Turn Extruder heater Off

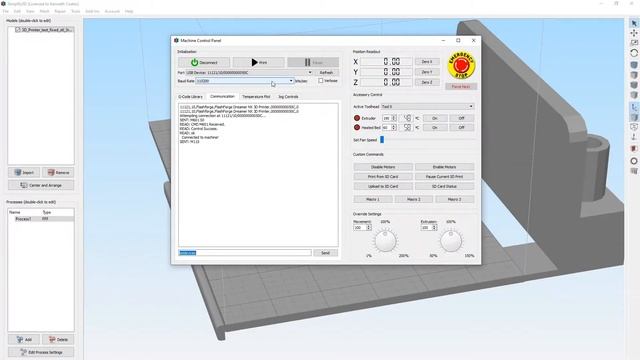click(x=461, y=118)
